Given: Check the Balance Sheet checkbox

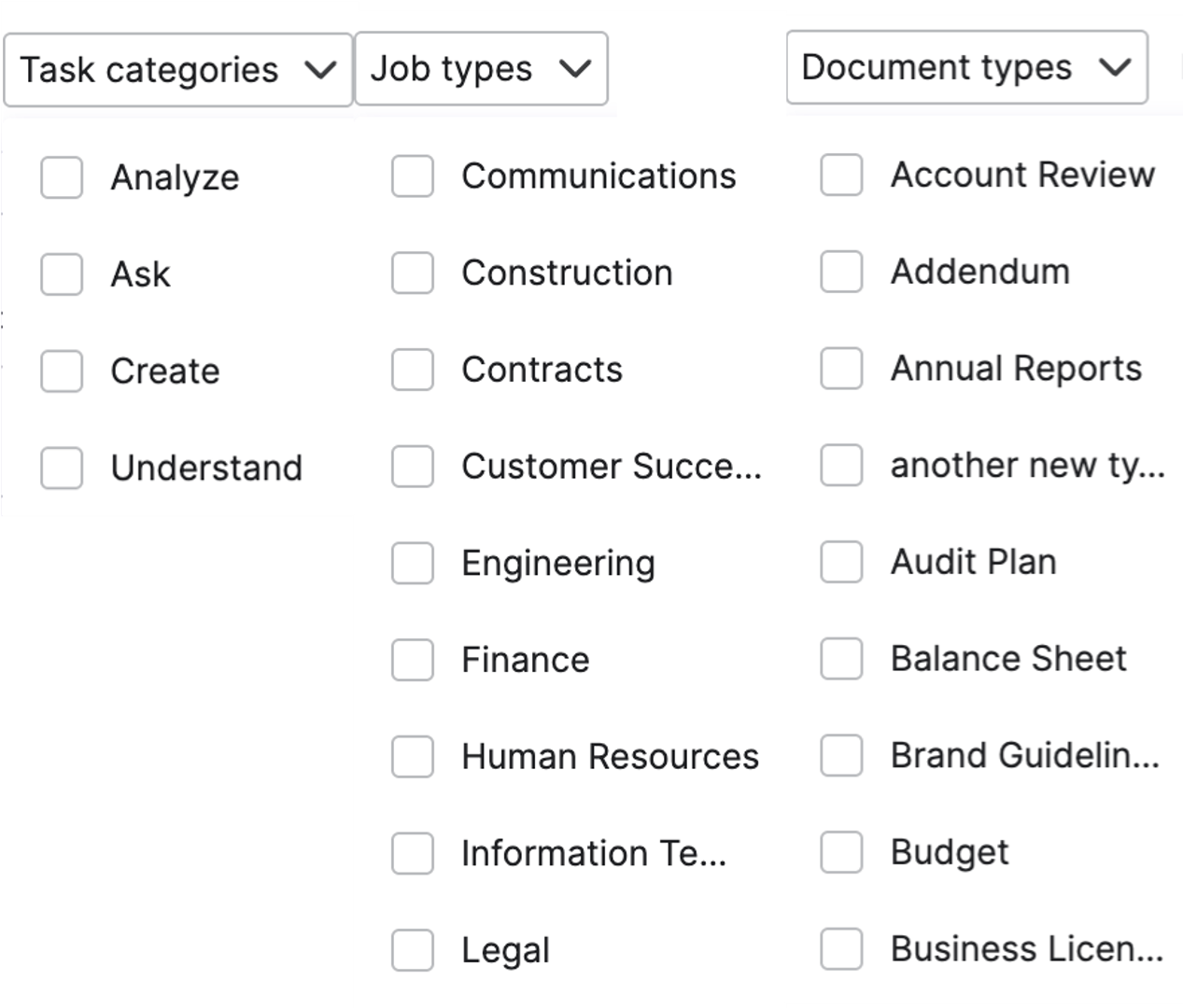Looking at the screenshot, I should pyautogui.click(x=841, y=659).
